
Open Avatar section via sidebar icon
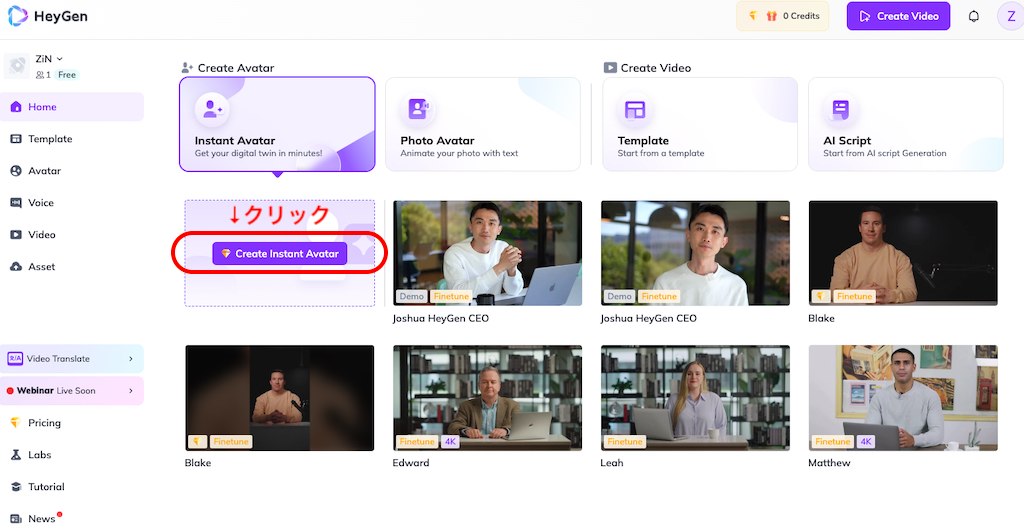tap(16, 171)
